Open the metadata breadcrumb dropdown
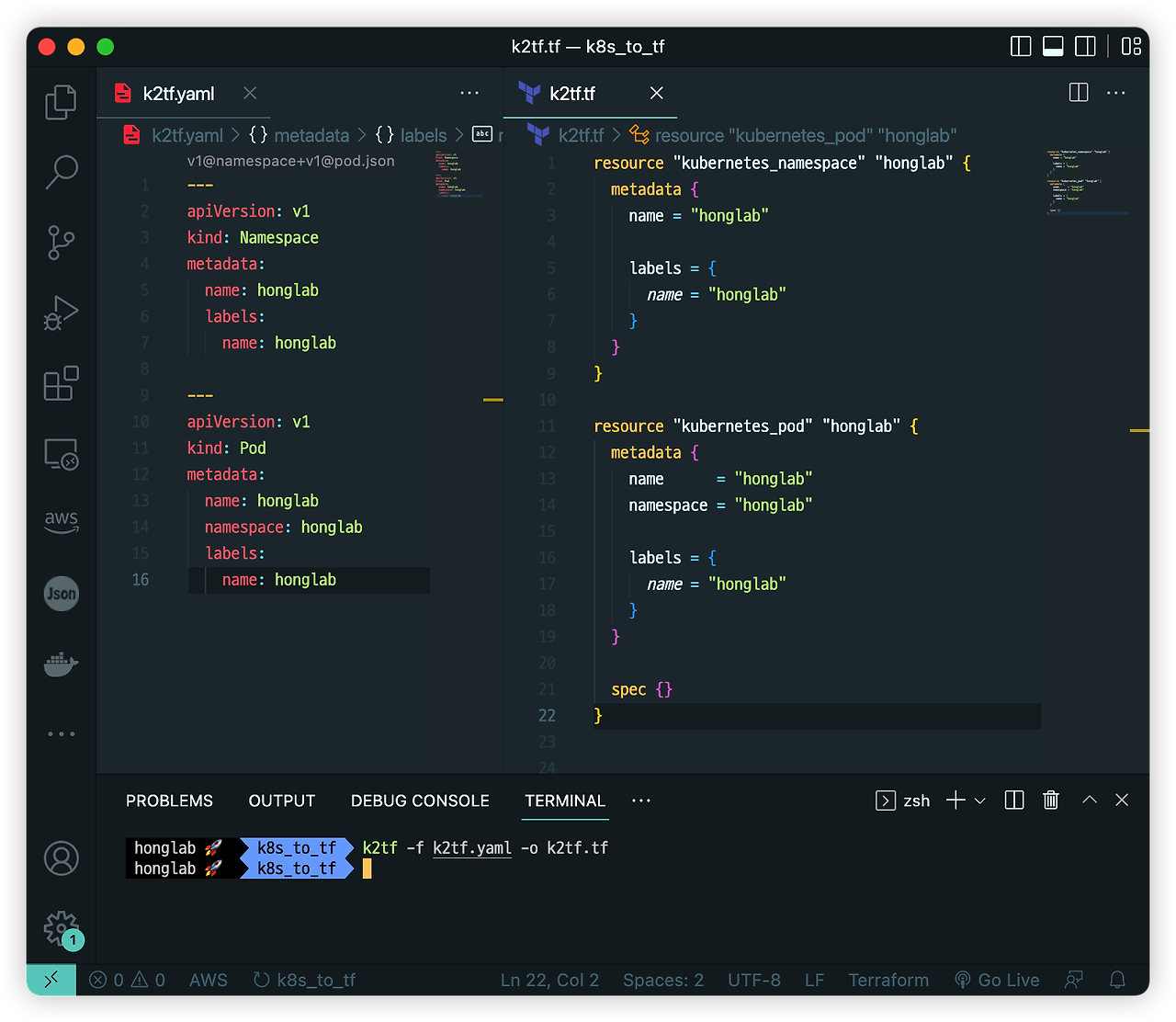 311,135
